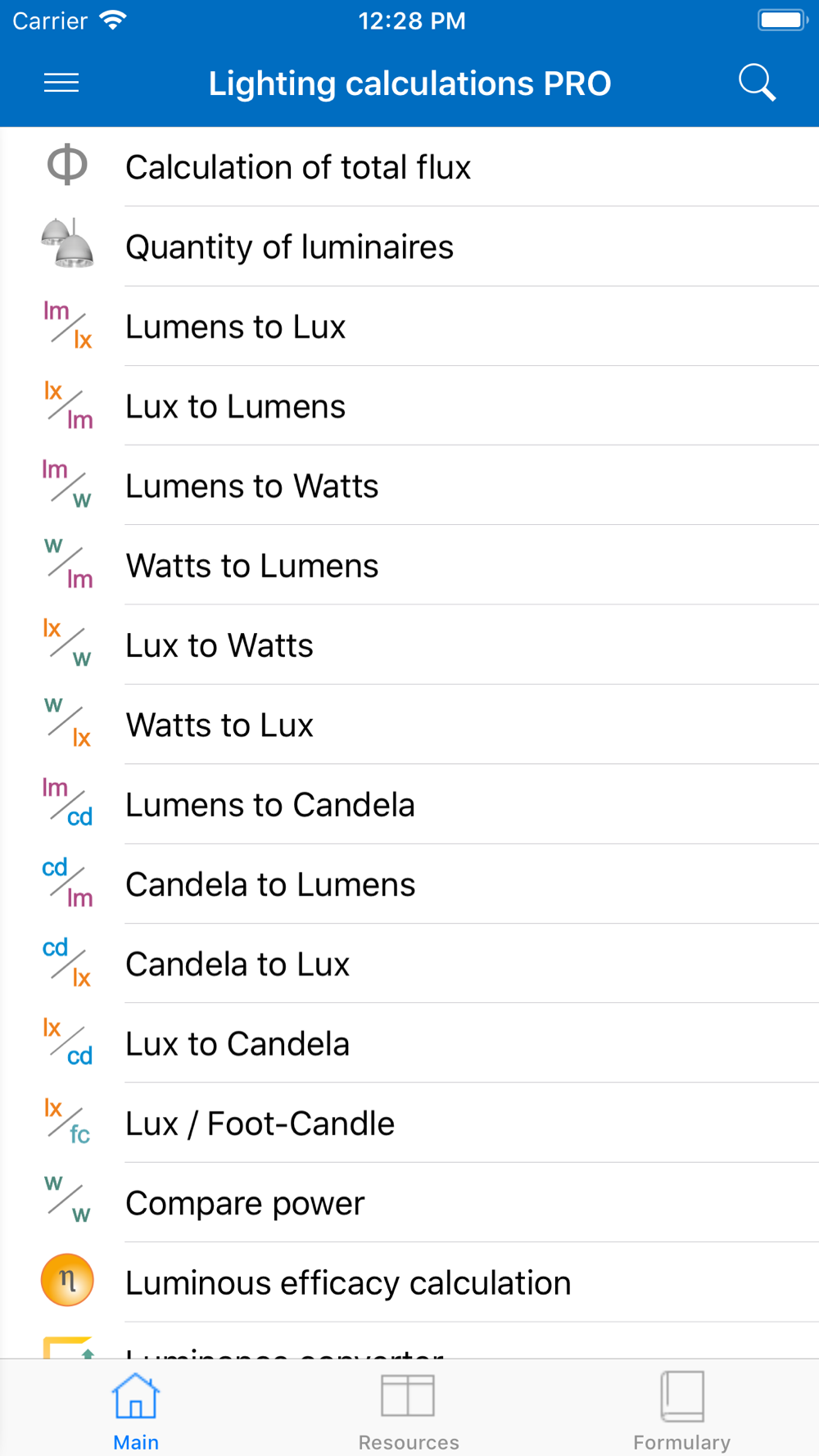Switch to the Resources tab
The height and width of the screenshot is (1456, 819).
408,1410
